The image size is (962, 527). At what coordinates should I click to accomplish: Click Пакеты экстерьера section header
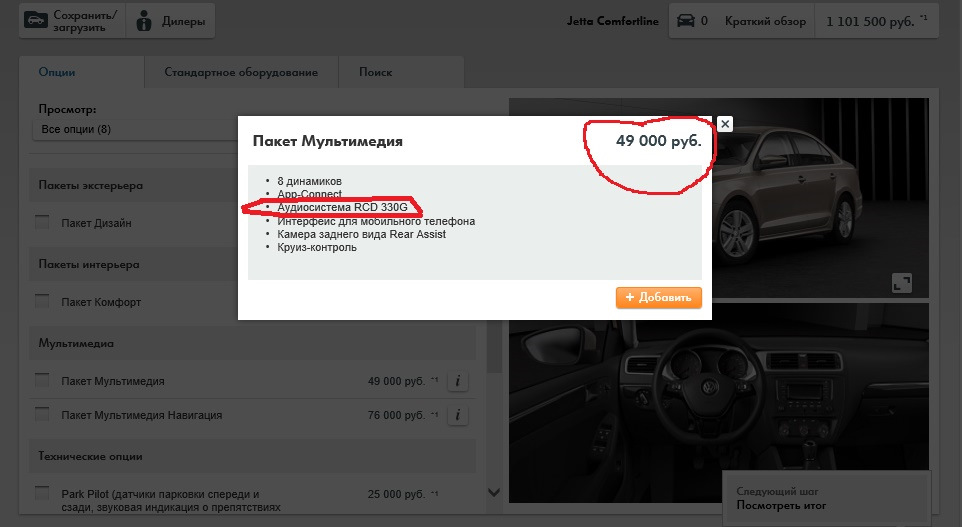click(x=252, y=185)
